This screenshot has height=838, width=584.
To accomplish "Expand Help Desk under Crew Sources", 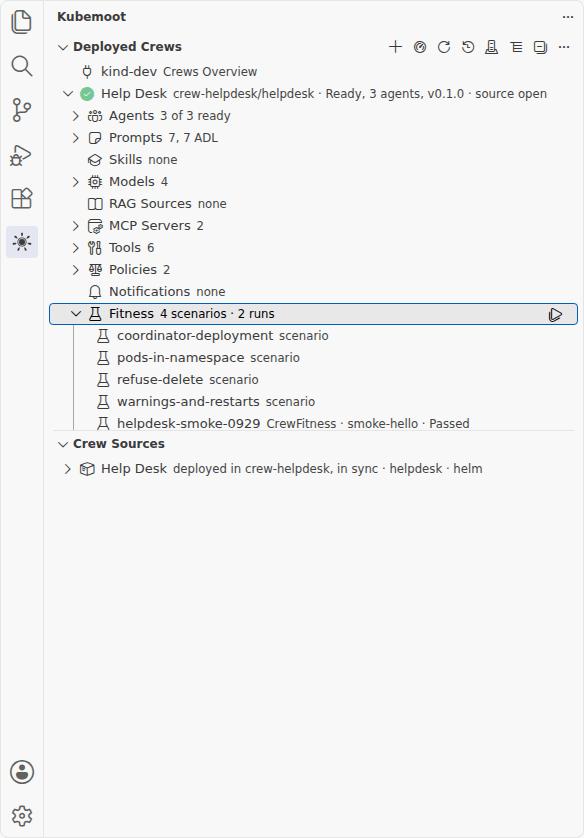I will click(x=68, y=469).
